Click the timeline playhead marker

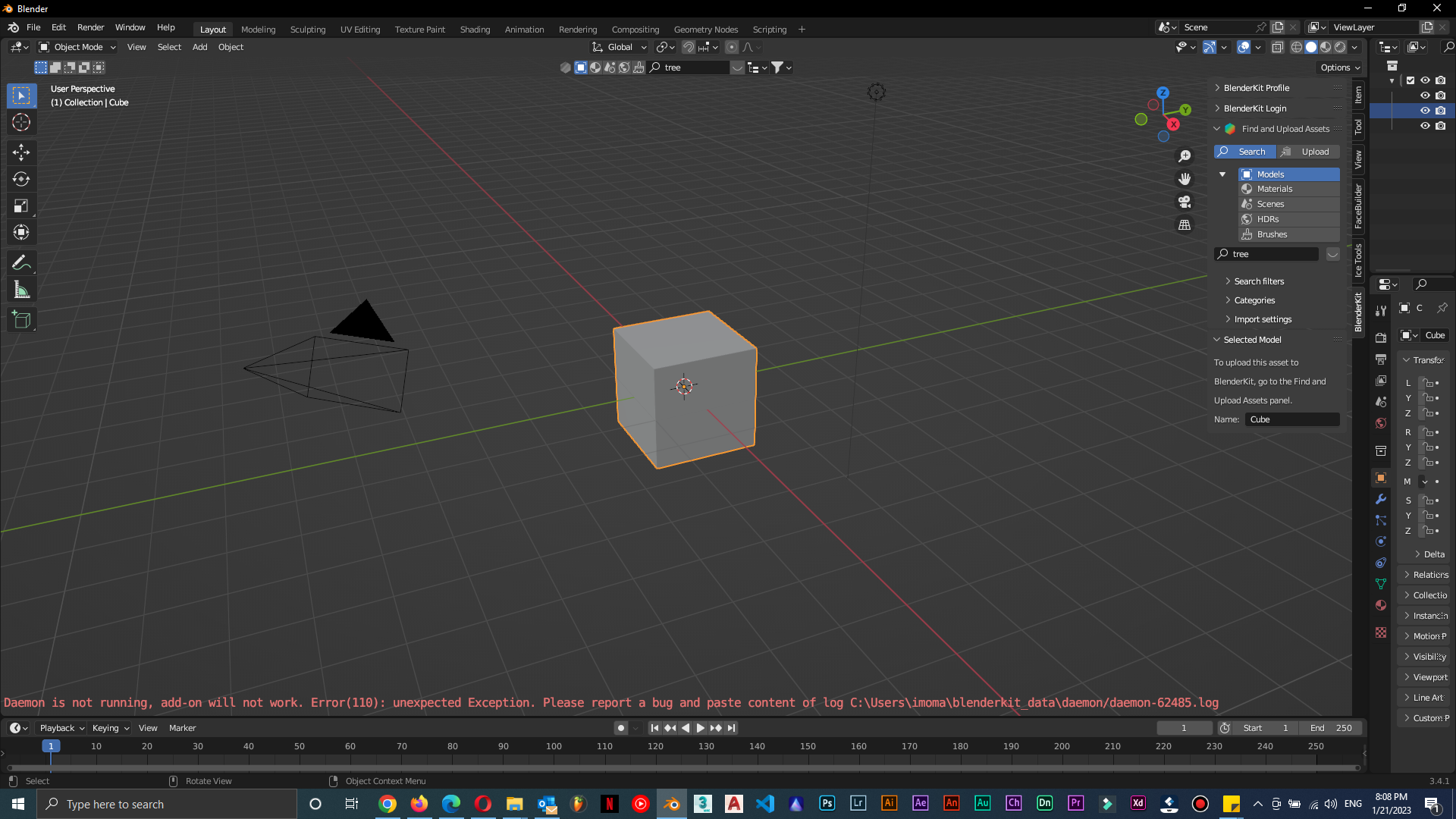pos(51,746)
